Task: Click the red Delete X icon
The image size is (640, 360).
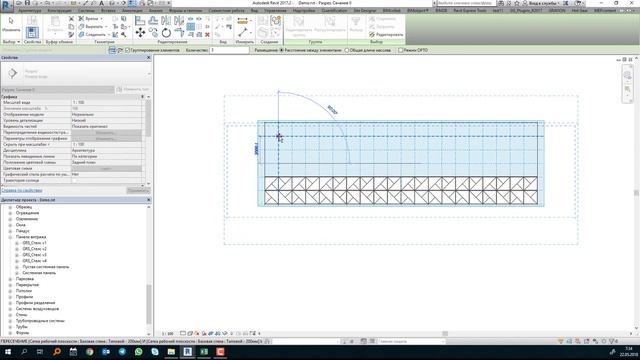Action: click(207, 35)
